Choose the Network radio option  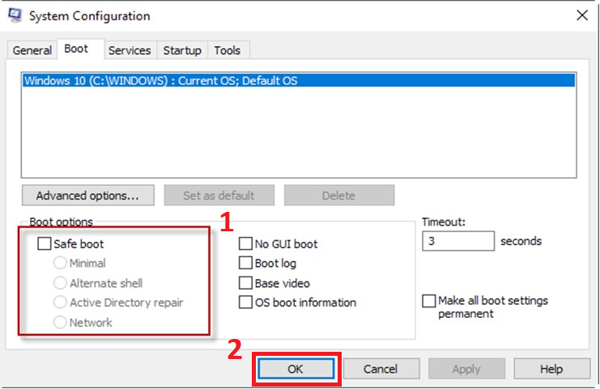(60, 322)
